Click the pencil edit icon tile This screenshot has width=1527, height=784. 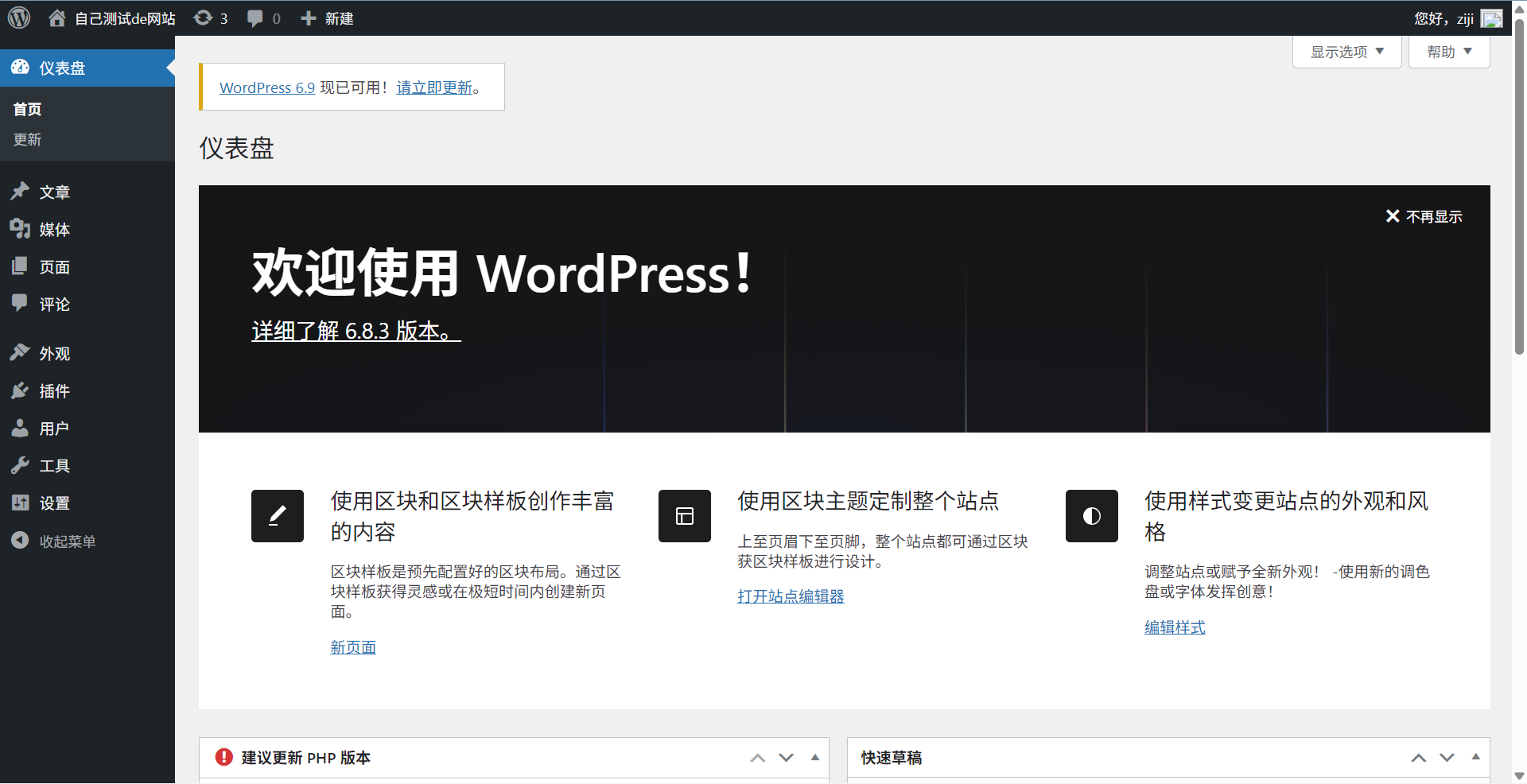point(278,516)
